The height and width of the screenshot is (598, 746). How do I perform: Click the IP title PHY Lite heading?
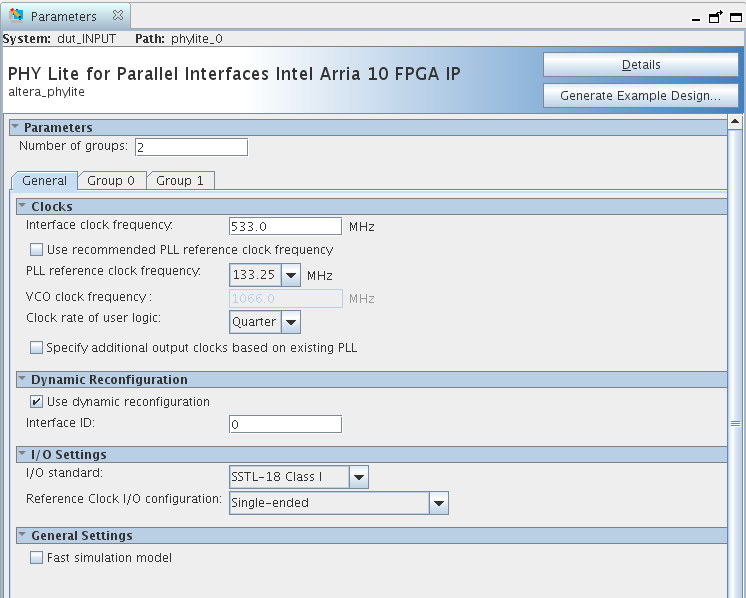pos(234,74)
